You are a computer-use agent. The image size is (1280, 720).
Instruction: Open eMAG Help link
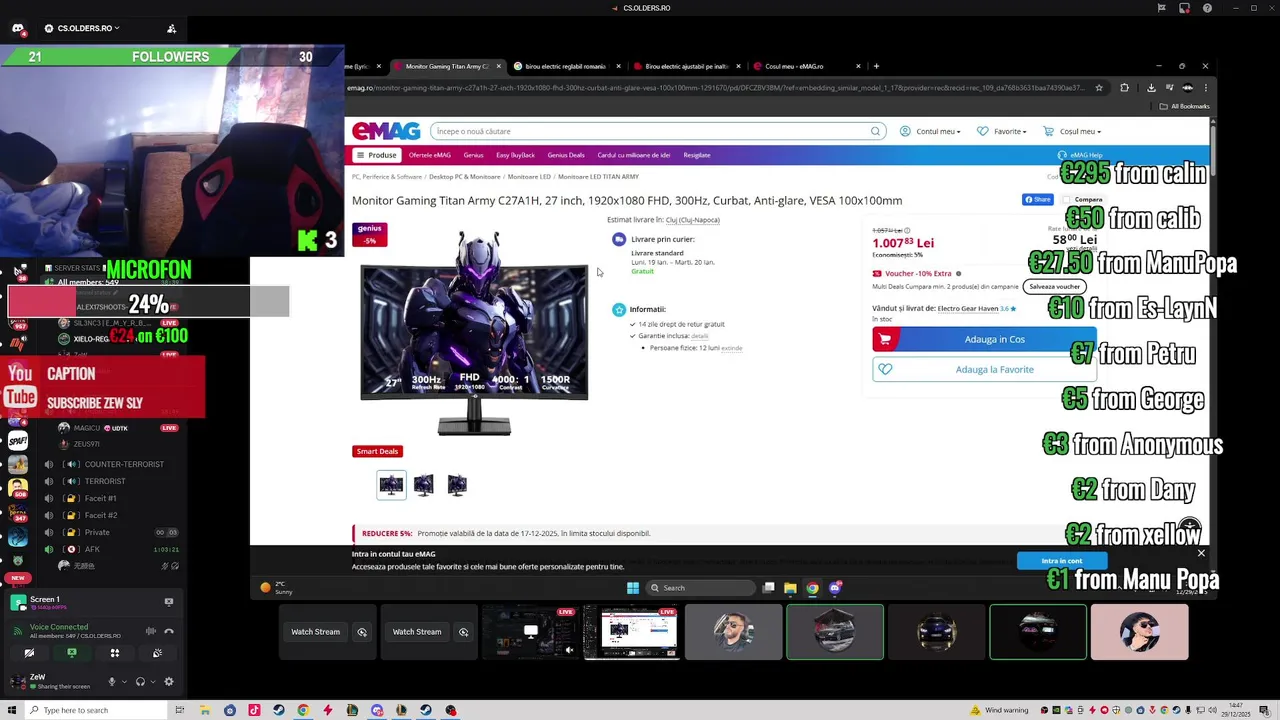pyautogui.click(x=1080, y=155)
